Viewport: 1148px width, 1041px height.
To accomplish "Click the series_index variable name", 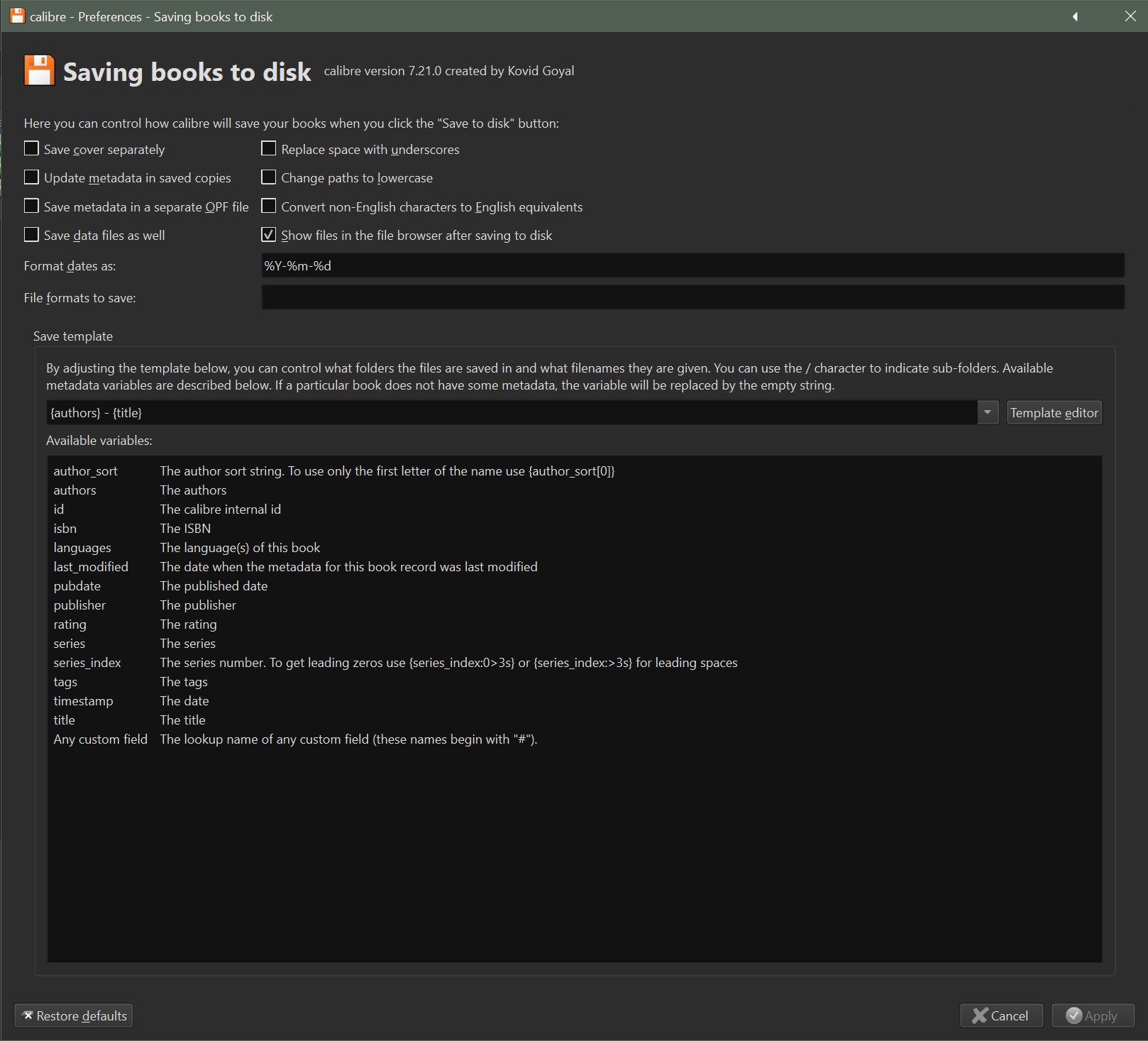I will [87, 663].
